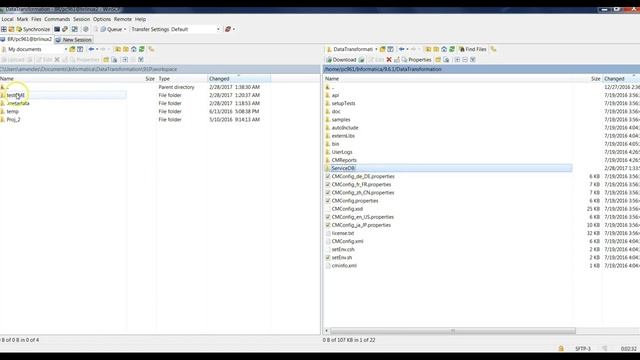Viewport: 640px width, 360px height.
Task: Create new folder in remote panel
Action: point(438,60)
